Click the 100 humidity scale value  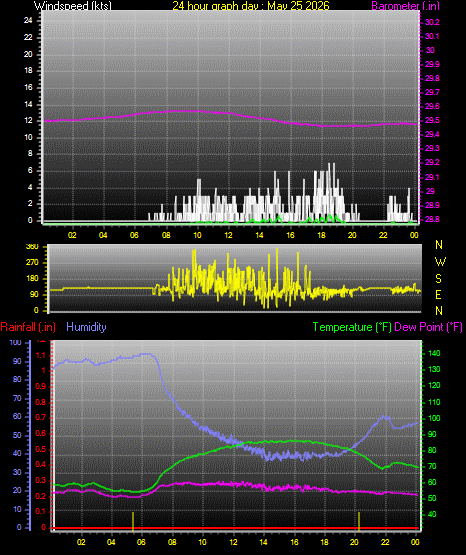pyautogui.click(x=16, y=342)
